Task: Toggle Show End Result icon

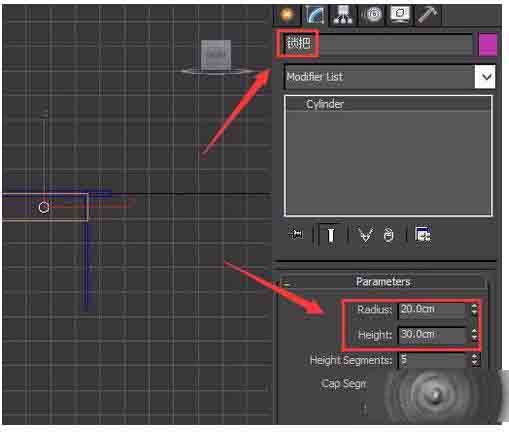Action: [330, 235]
